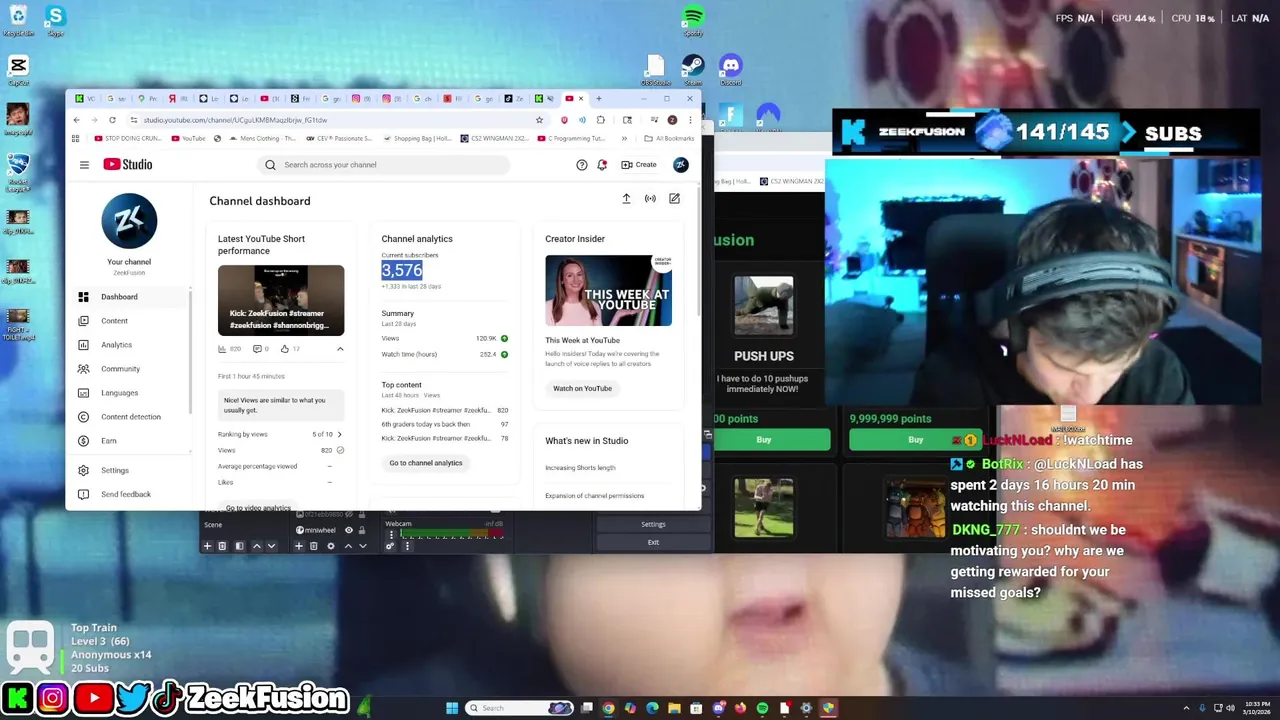Click the upload videos arrow icon
This screenshot has width=1280, height=720.
626,199
